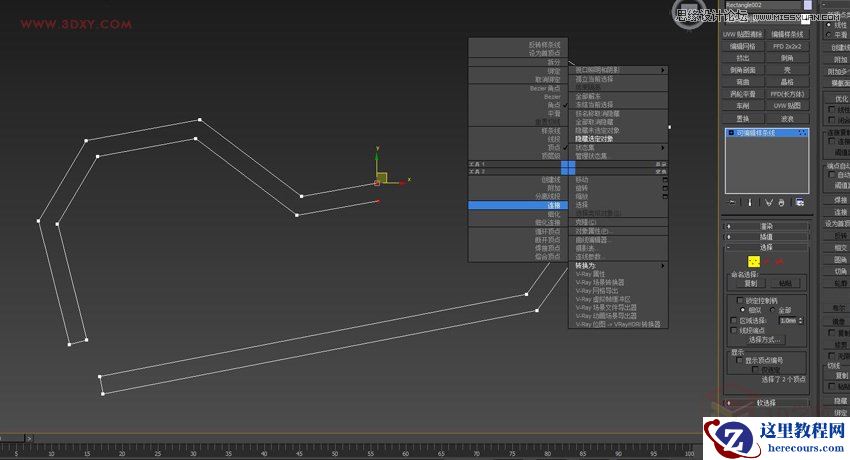This screenshot has height=460, width=850.
Task: Choose 断开顶点 in the quad menu
Action: click(546, 239)
